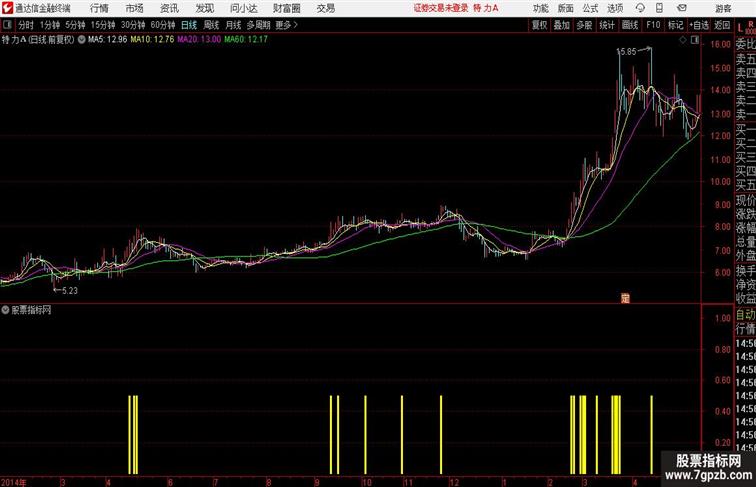Viewport: 756px width, 487px height.
Task: Click the MA60: 12.17 label
Action: 245,40
